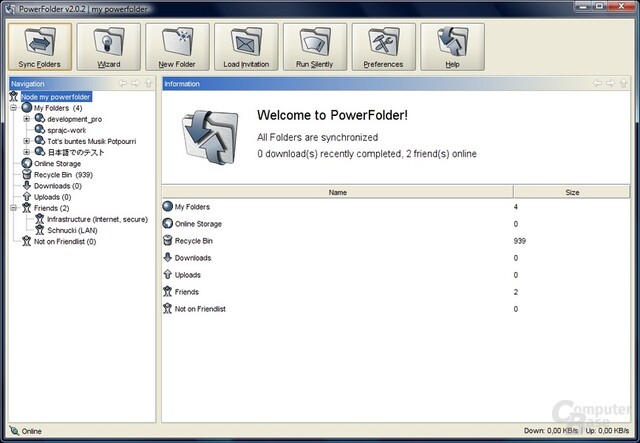Select Not on Friendlist (0) node
Image resolution: width=640 pixels, height=443 pixels.
coord(65,241)
